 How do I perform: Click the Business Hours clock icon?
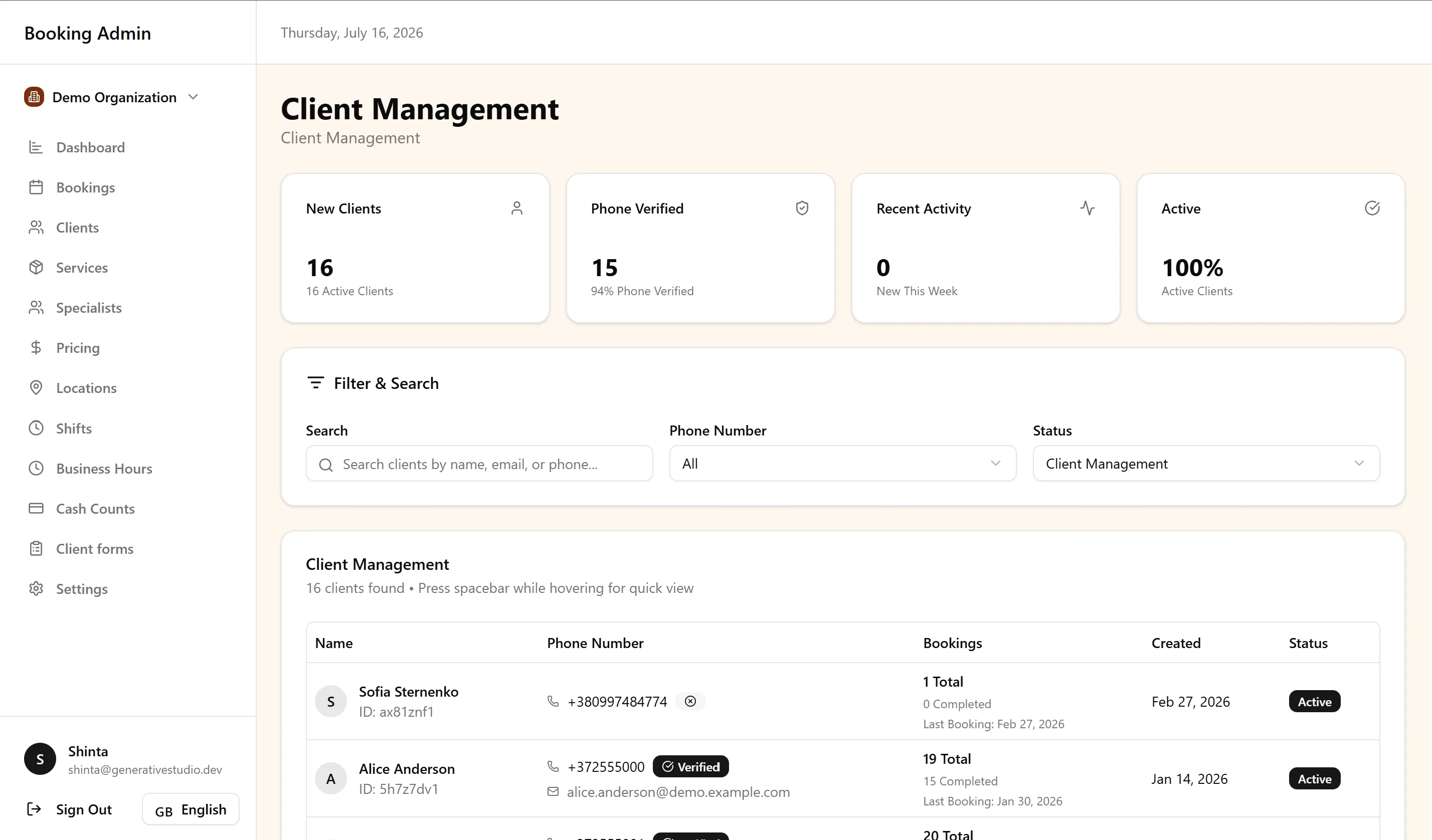tap(36, 468)
